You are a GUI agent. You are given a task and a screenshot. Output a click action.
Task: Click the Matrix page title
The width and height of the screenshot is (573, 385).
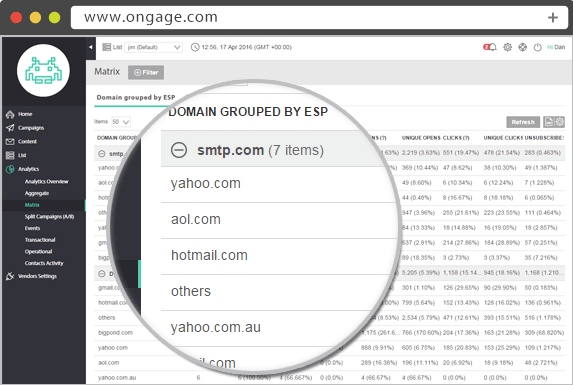click(107, 72)
